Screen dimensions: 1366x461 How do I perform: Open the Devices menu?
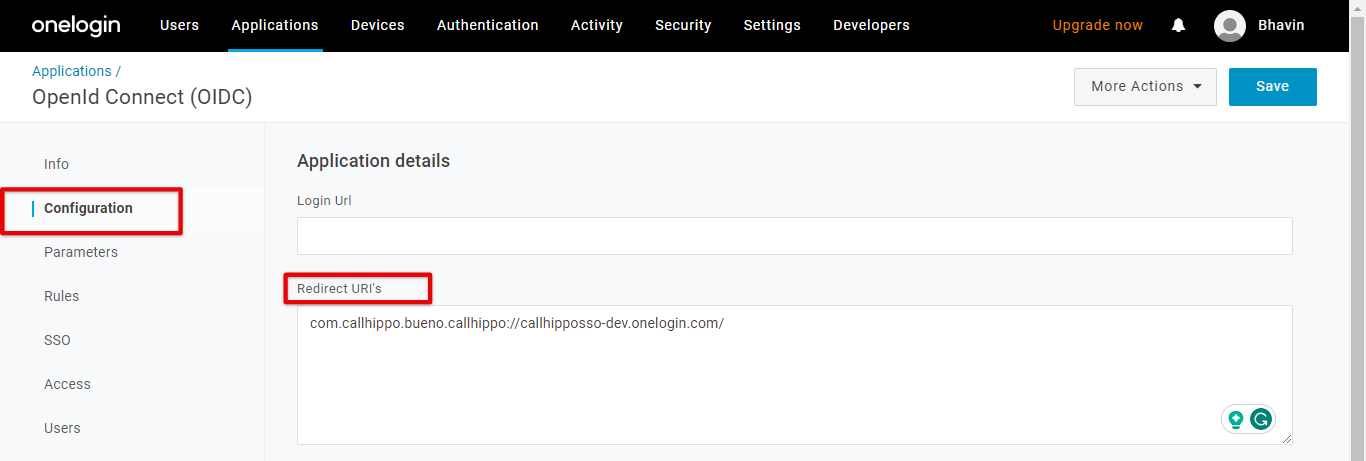pos(378,25)
